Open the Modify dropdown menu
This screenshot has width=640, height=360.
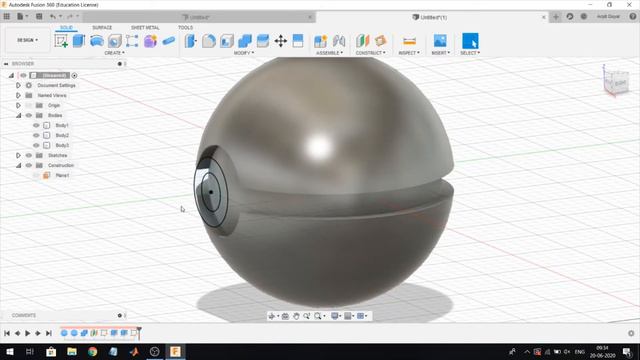point(244,53)
